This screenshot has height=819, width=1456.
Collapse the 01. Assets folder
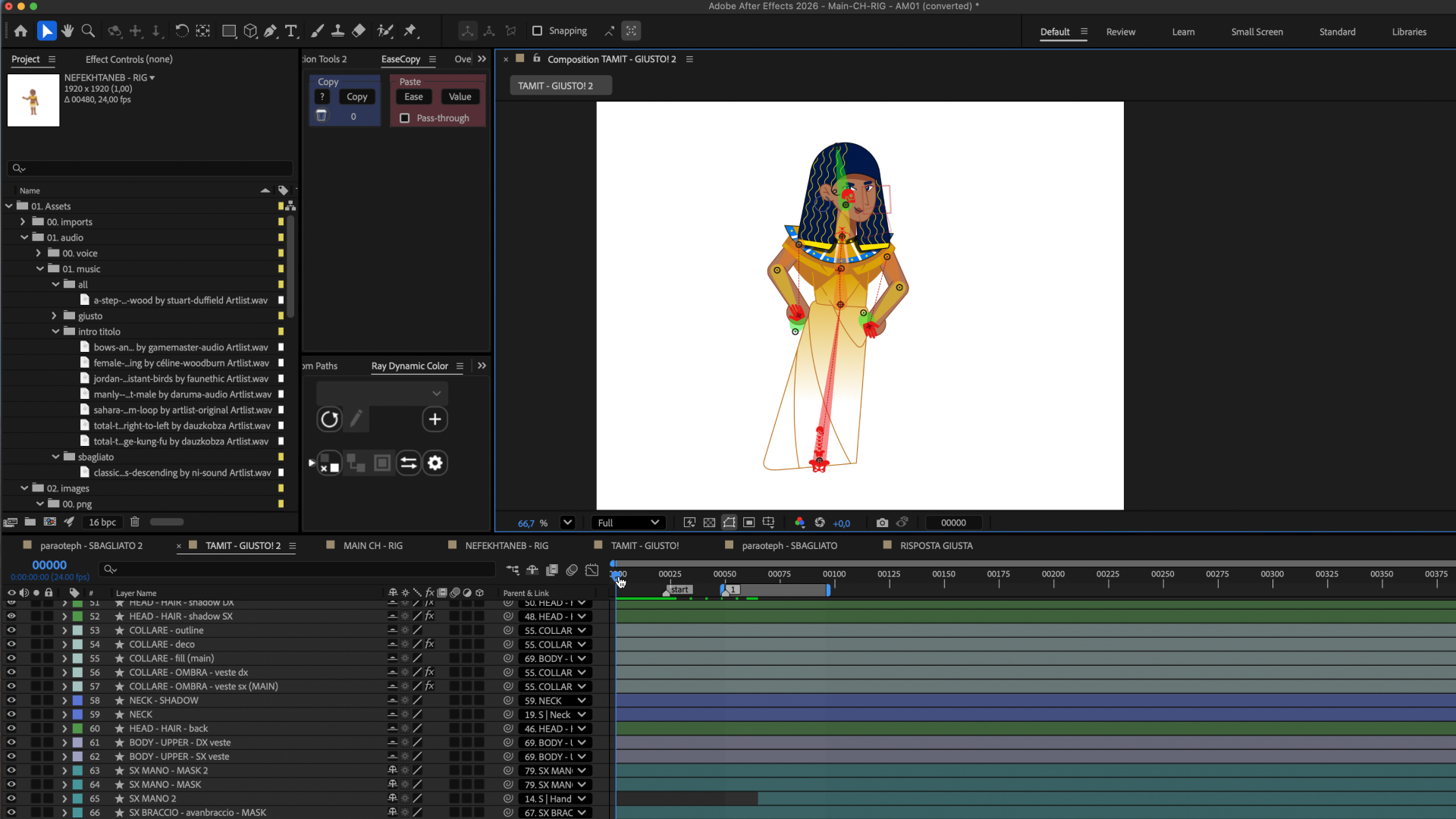point(9,206)
